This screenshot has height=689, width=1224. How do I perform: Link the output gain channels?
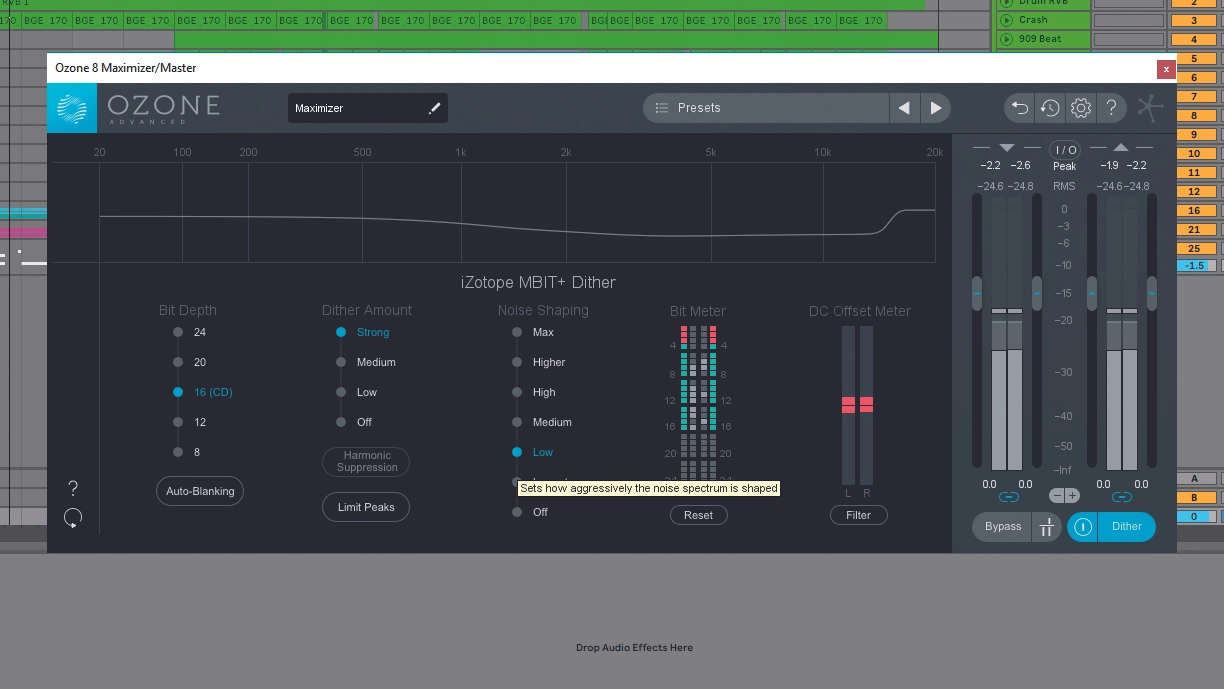tap(1122, 497)
